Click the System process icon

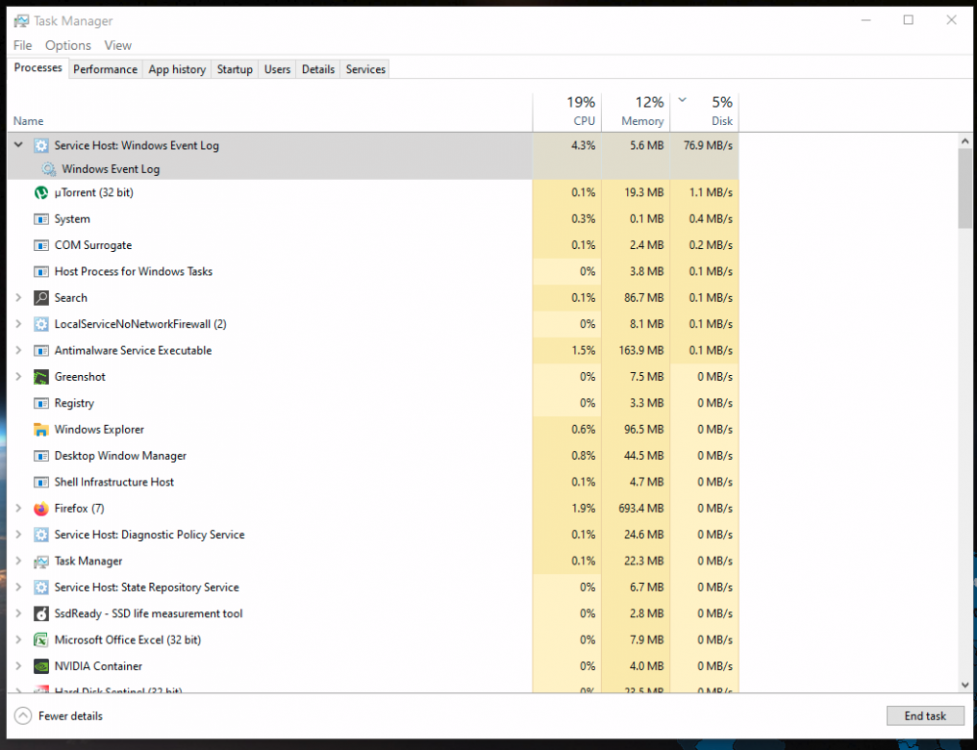pyautogui.click(x=41, y=219)
